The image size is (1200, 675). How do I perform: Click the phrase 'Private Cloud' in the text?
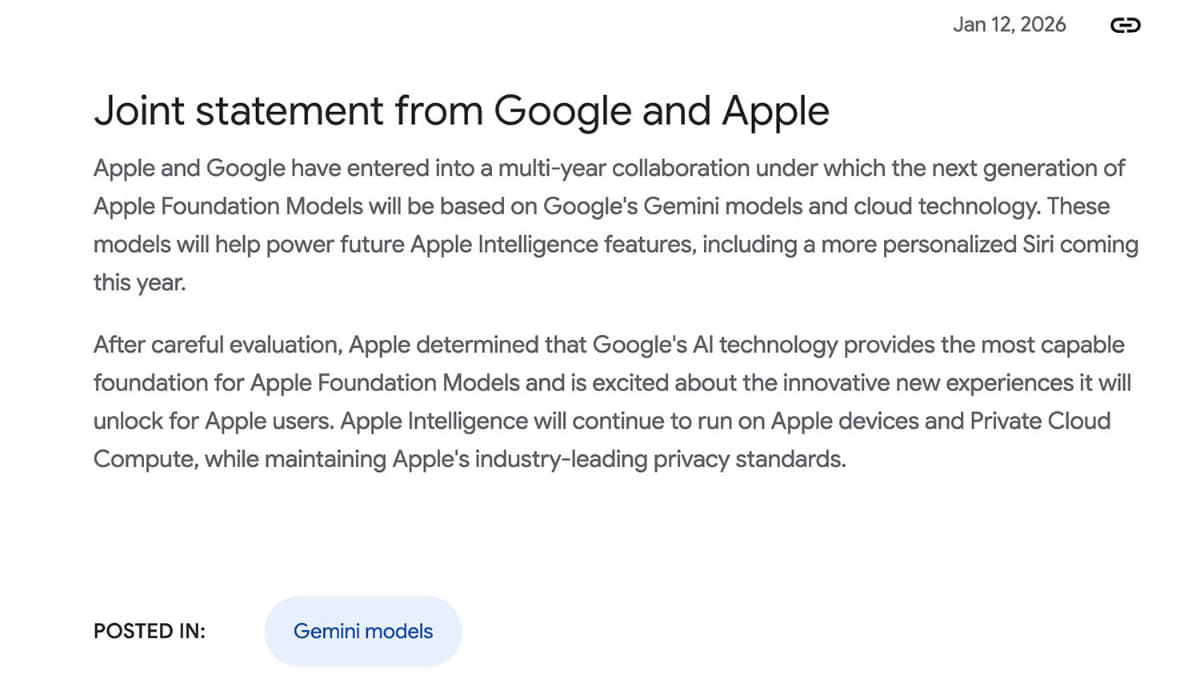[1040, 420]
